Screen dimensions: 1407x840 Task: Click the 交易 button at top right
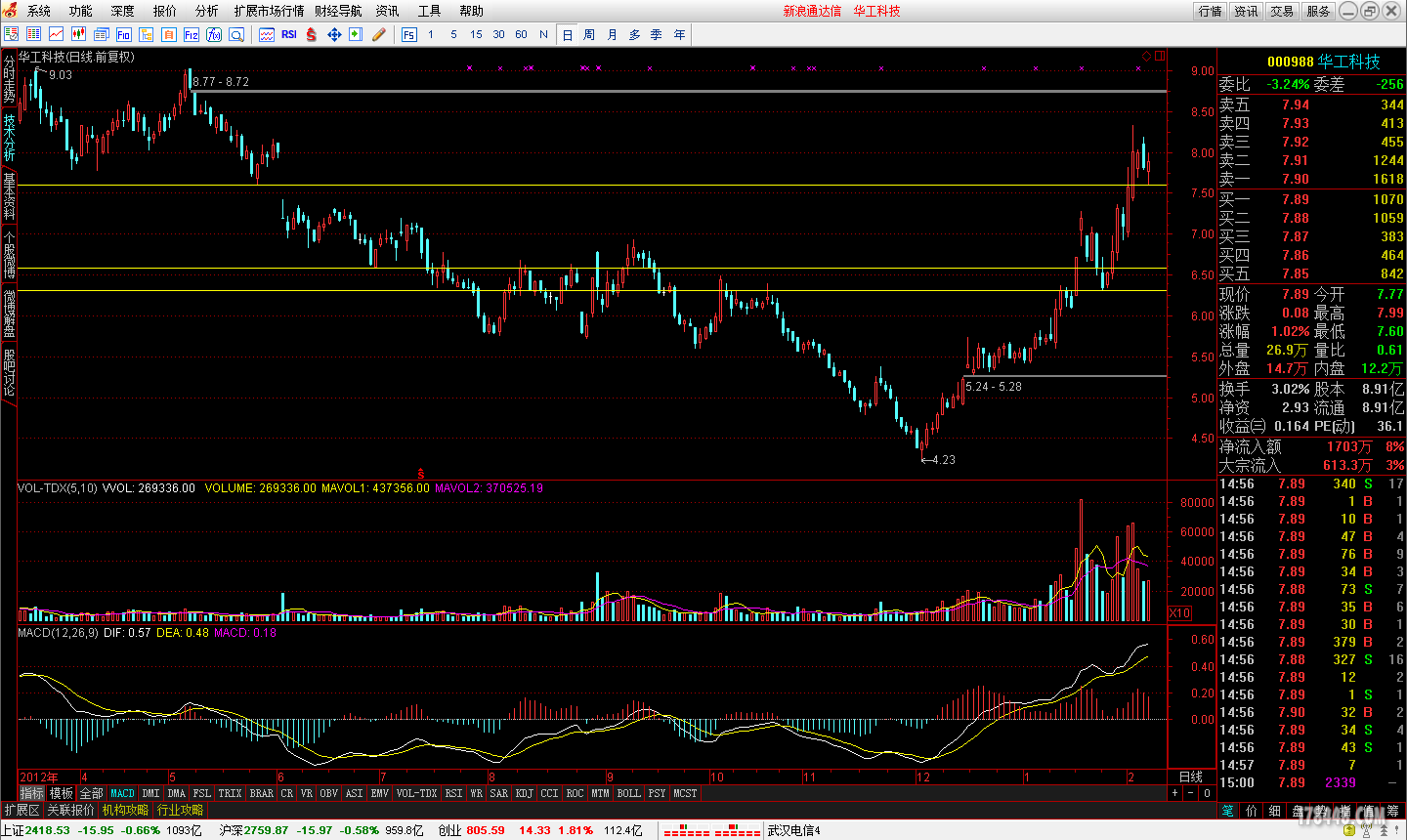coord(1282,11)
